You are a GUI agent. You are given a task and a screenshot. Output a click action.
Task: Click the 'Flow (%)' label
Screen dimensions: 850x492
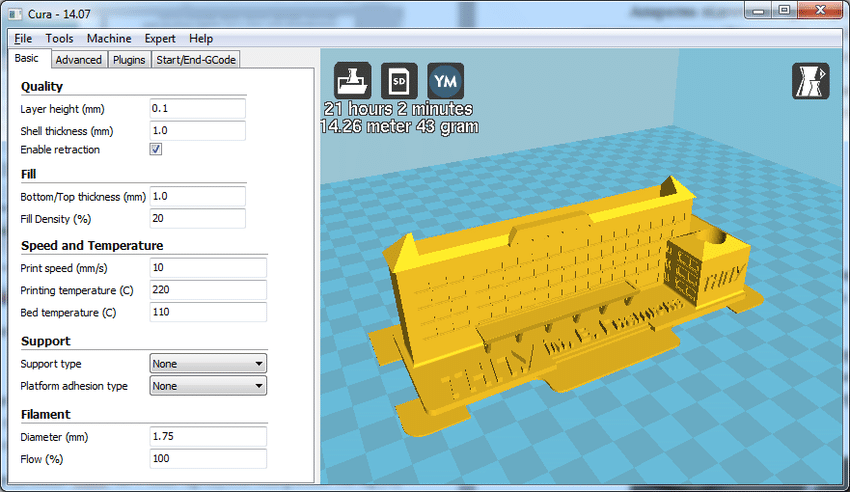(x=42, y=459)
